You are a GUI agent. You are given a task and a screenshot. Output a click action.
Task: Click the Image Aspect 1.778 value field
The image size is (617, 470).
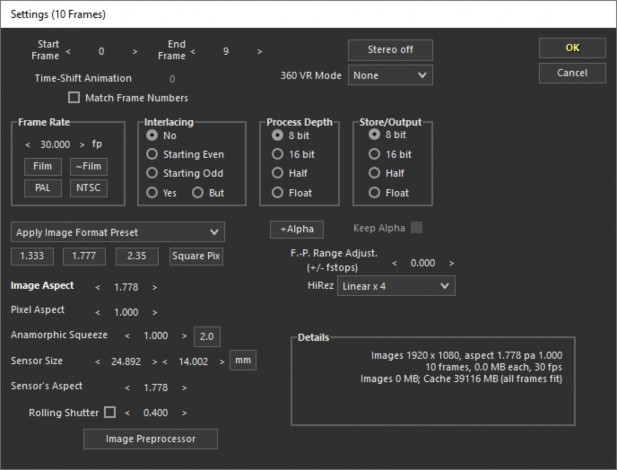pyautogui.click(x=126, y=287)
